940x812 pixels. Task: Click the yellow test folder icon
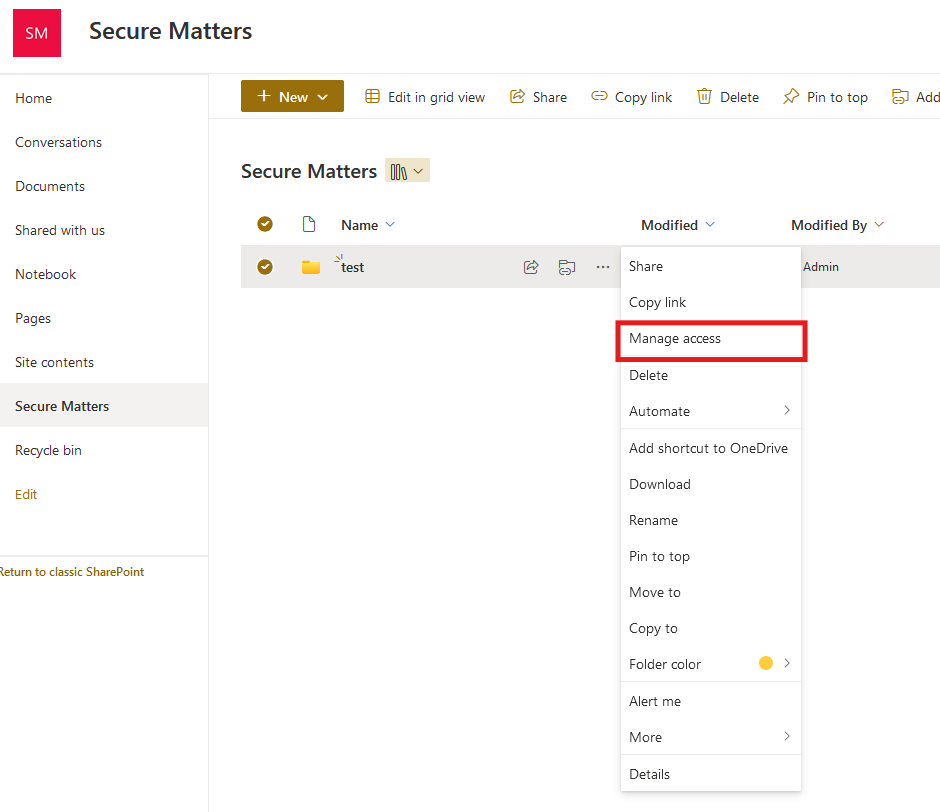tap(311, 267)
